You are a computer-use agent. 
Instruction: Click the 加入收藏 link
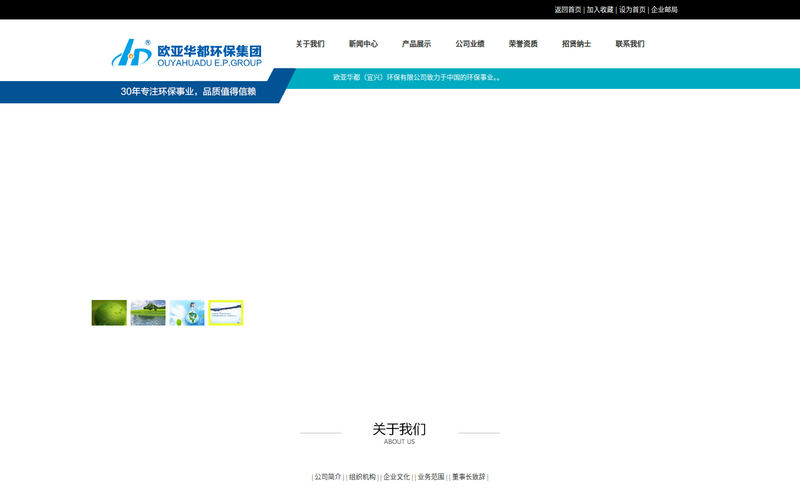[x=600, y=10]
